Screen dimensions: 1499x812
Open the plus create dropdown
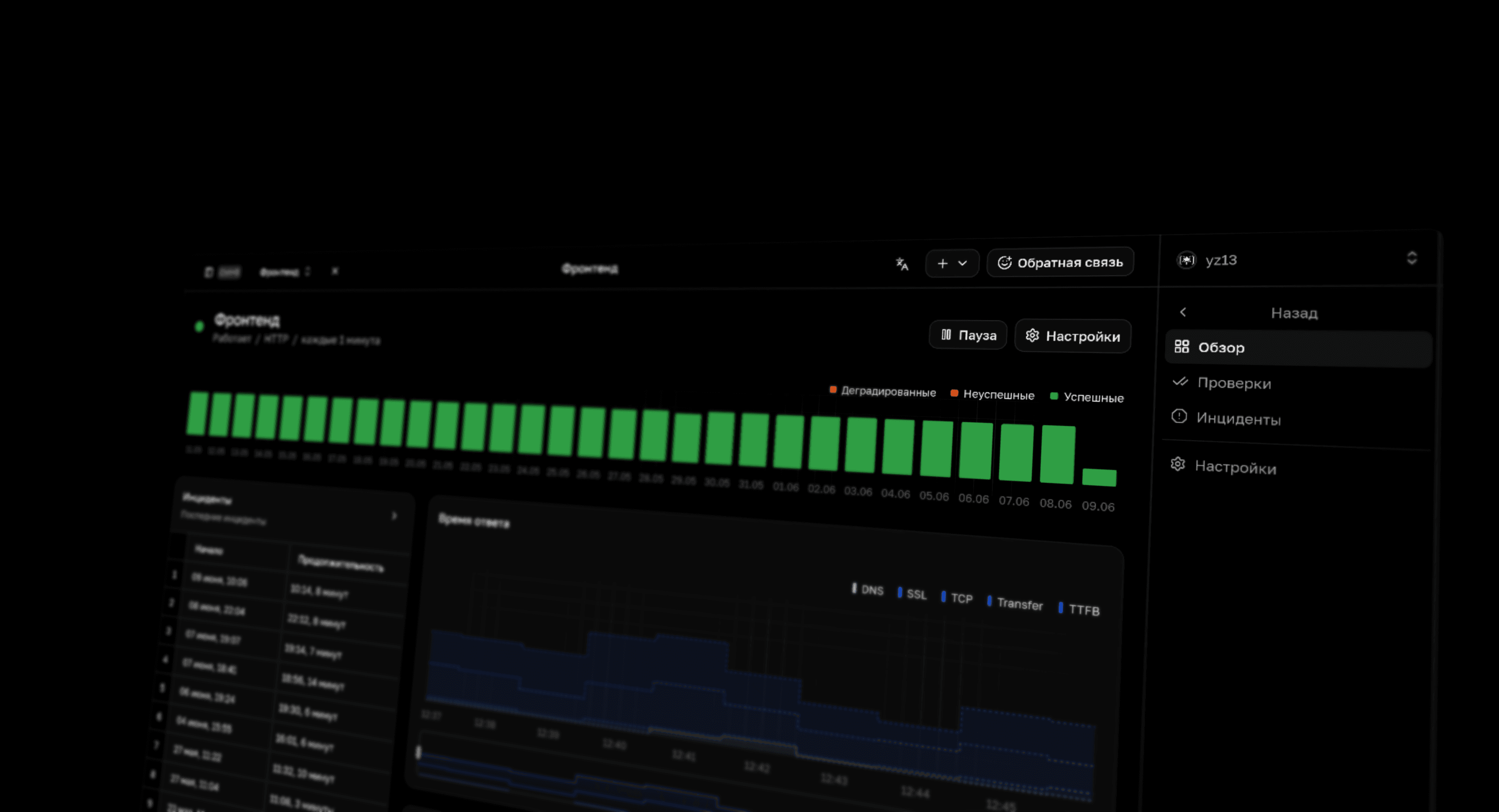pos(952,263)
